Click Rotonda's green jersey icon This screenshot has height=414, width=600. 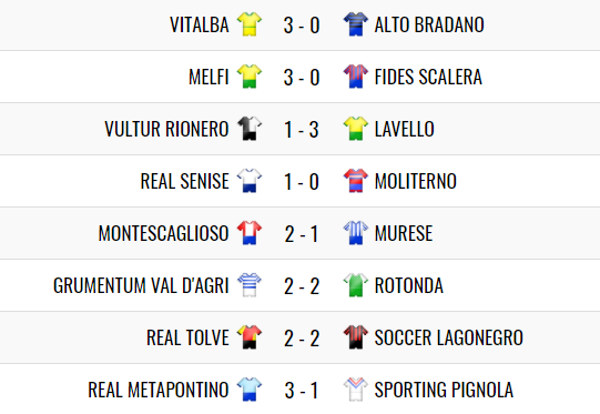(x=356, y=285)
